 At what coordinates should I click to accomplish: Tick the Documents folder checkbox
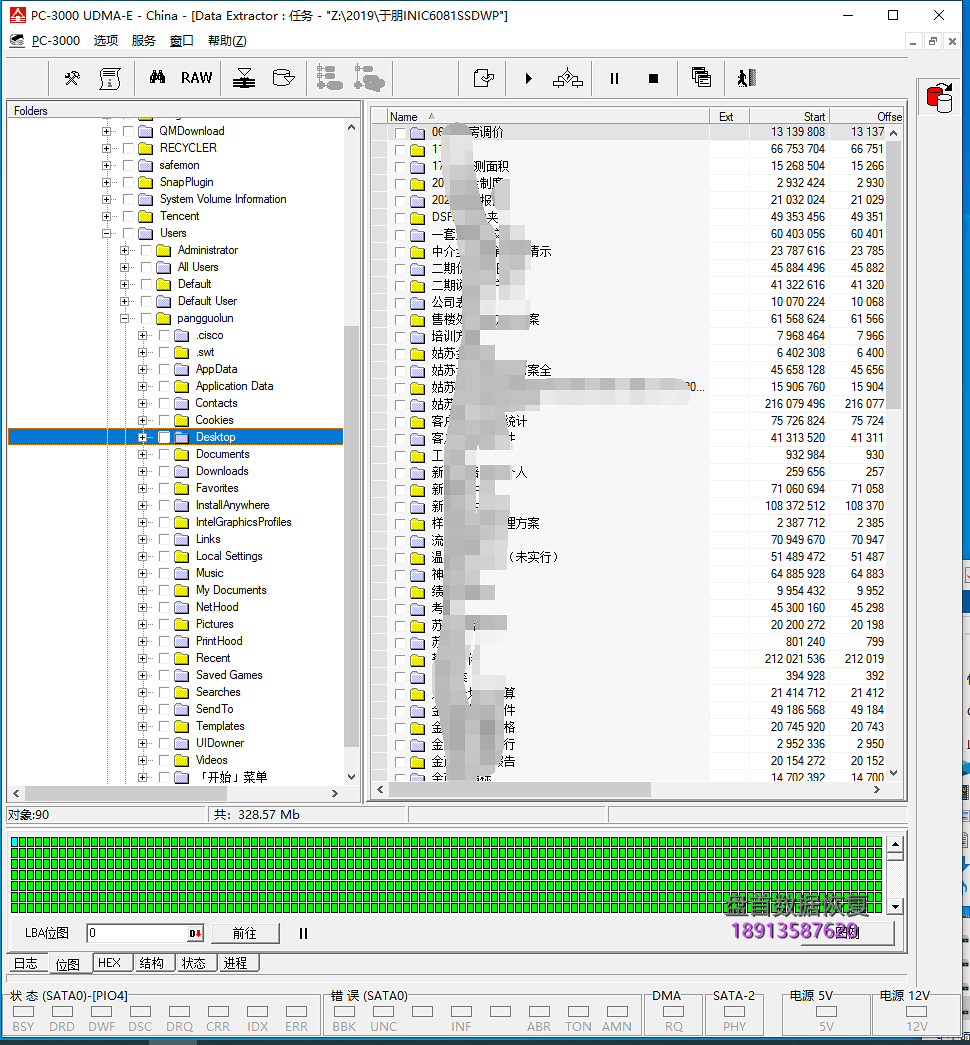[164, 455]
